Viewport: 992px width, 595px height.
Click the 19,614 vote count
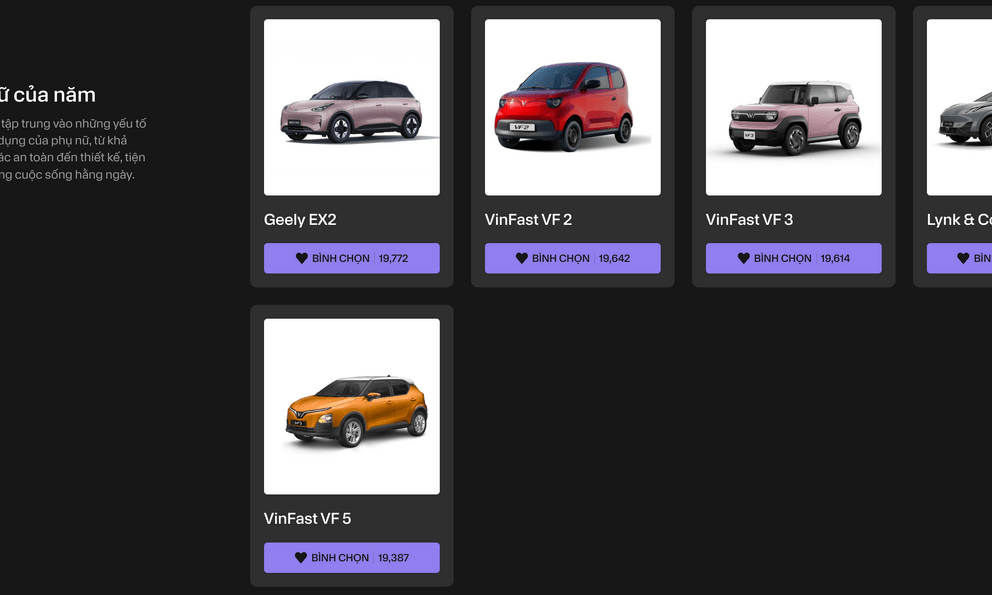[835, 258]
